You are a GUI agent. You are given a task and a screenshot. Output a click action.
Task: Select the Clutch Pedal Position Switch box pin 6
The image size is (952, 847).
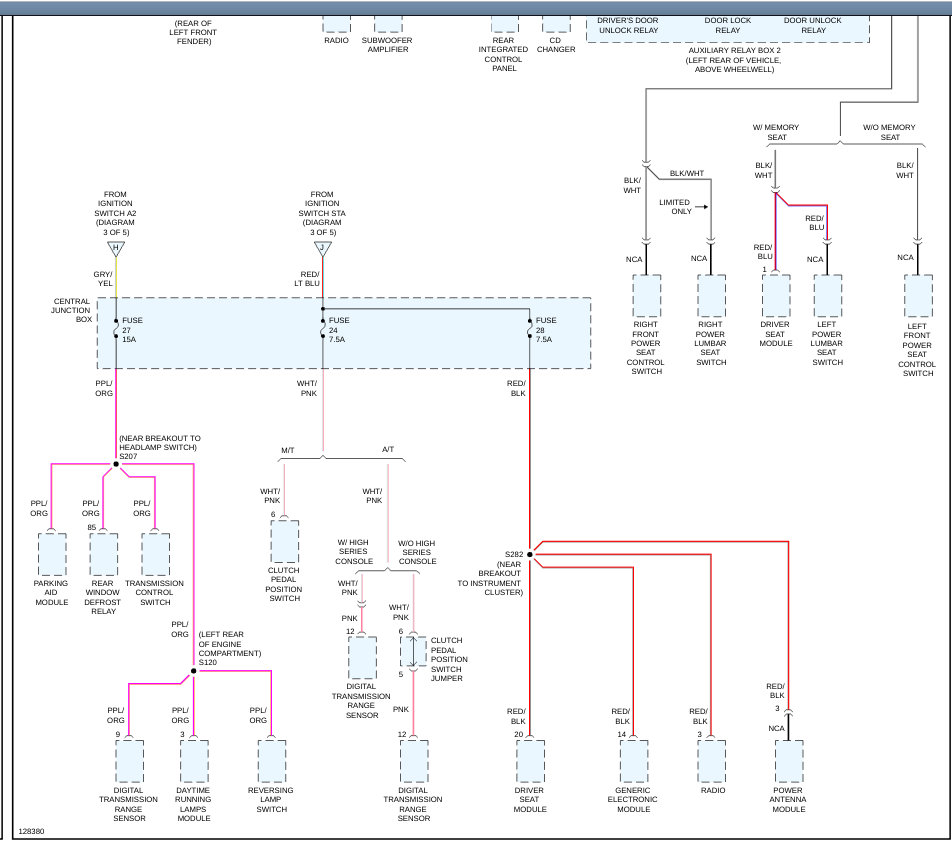click(285, 542)
